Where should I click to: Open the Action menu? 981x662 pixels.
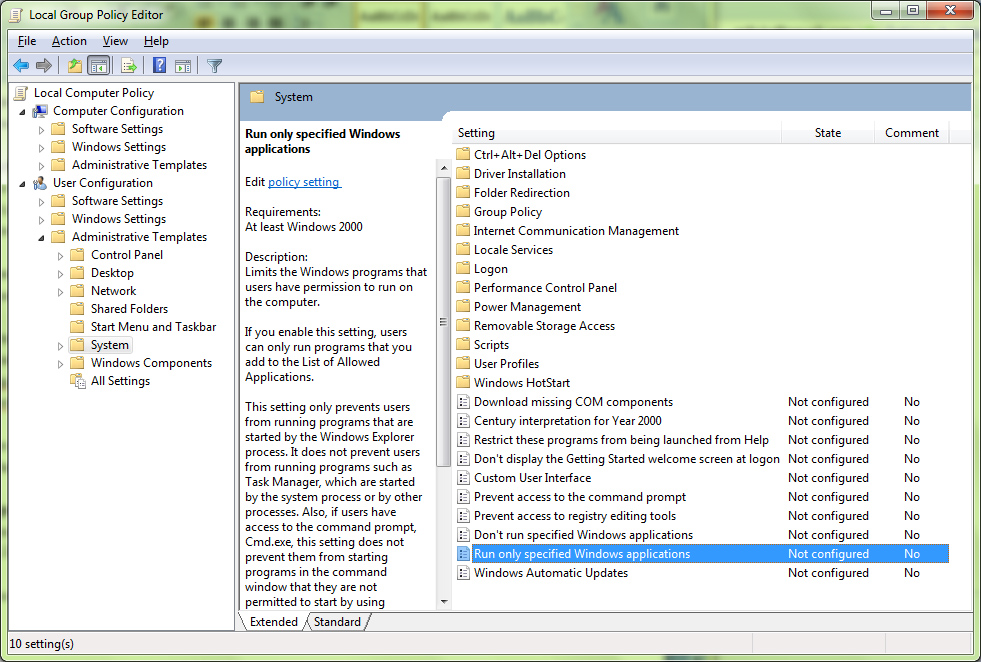(x=69, y=41)
